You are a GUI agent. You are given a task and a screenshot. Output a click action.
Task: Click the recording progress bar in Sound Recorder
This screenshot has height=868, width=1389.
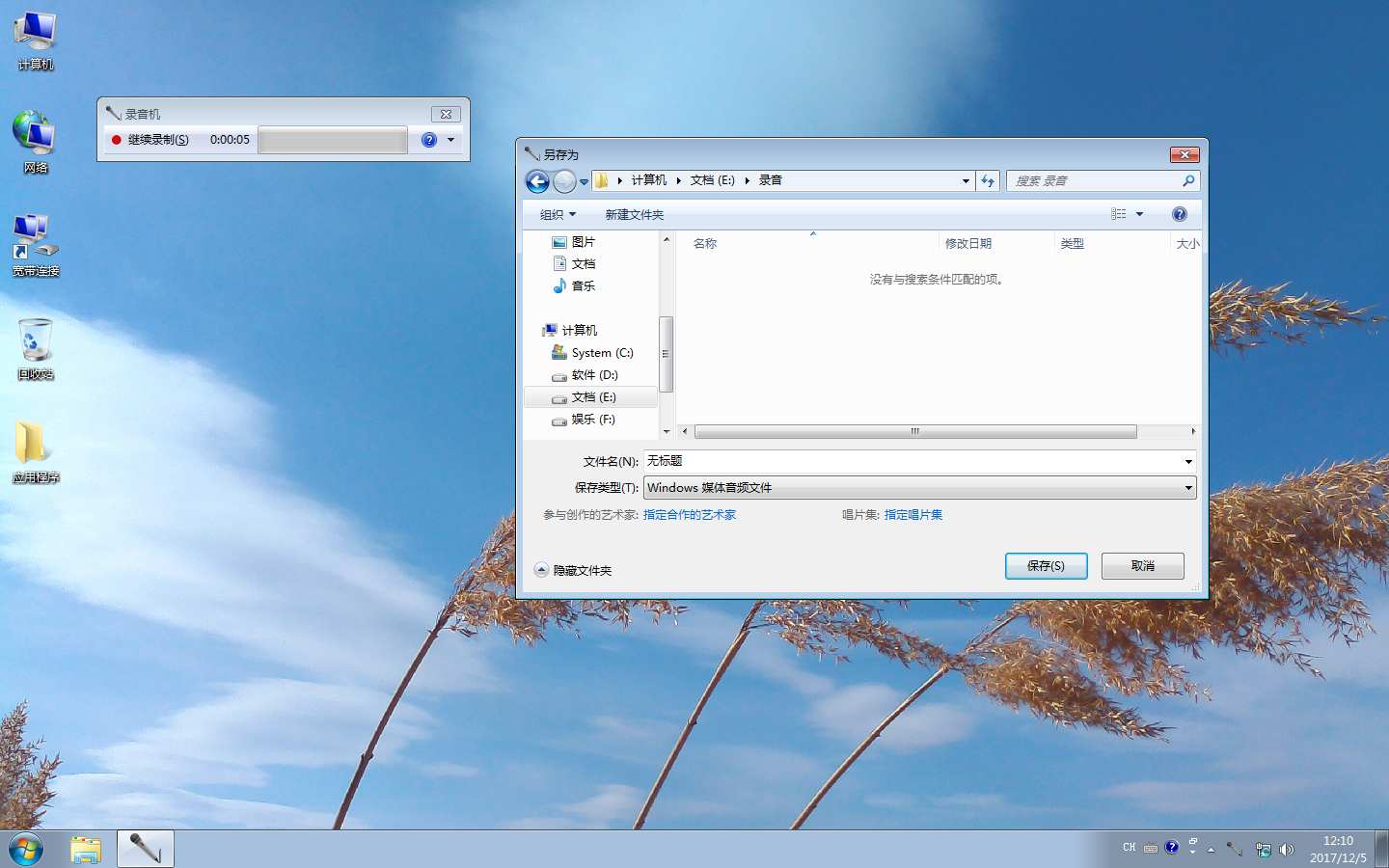[x=332, y=139]
